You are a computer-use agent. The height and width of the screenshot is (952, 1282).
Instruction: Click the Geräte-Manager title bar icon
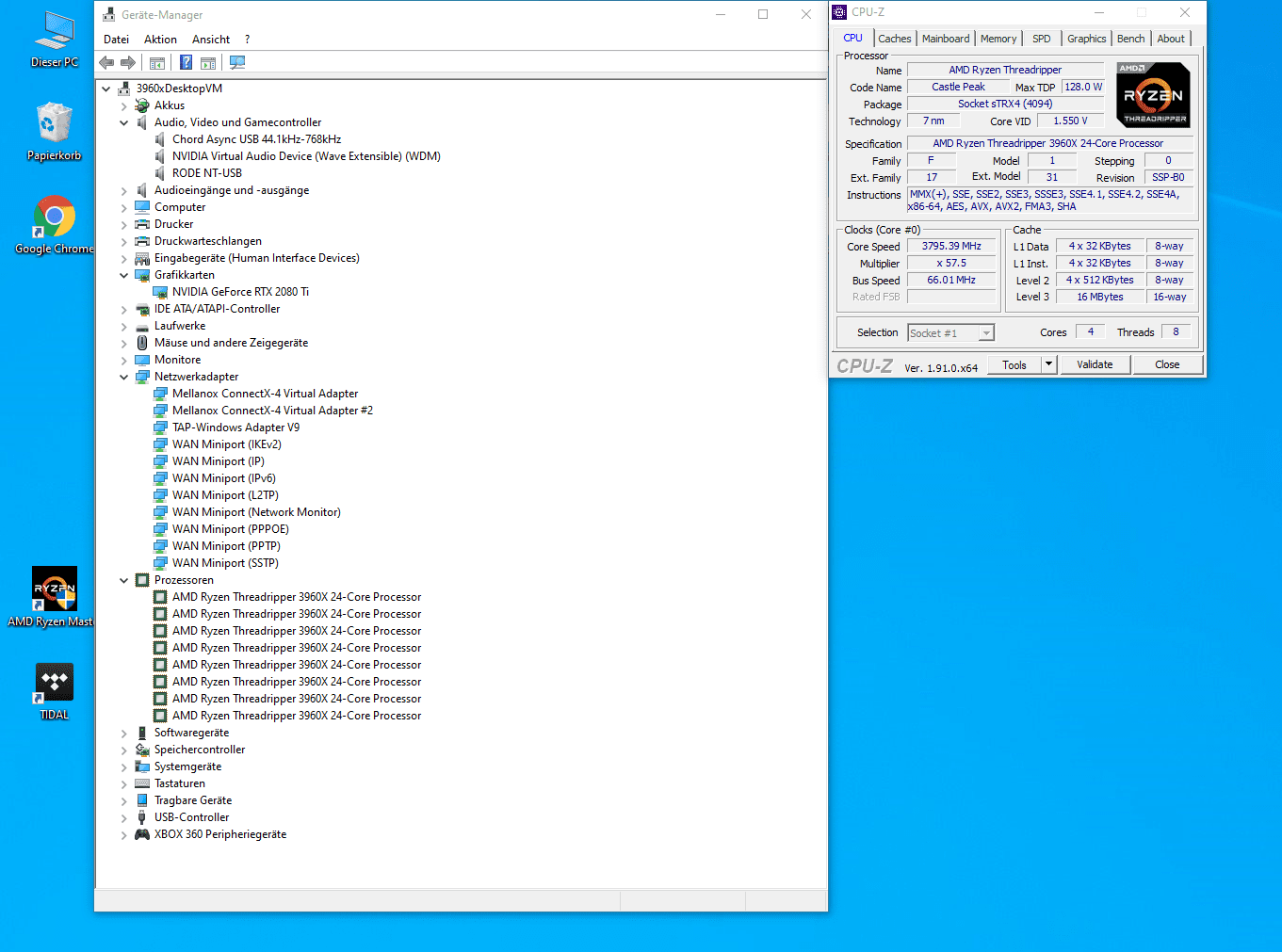tap(108, 14)
